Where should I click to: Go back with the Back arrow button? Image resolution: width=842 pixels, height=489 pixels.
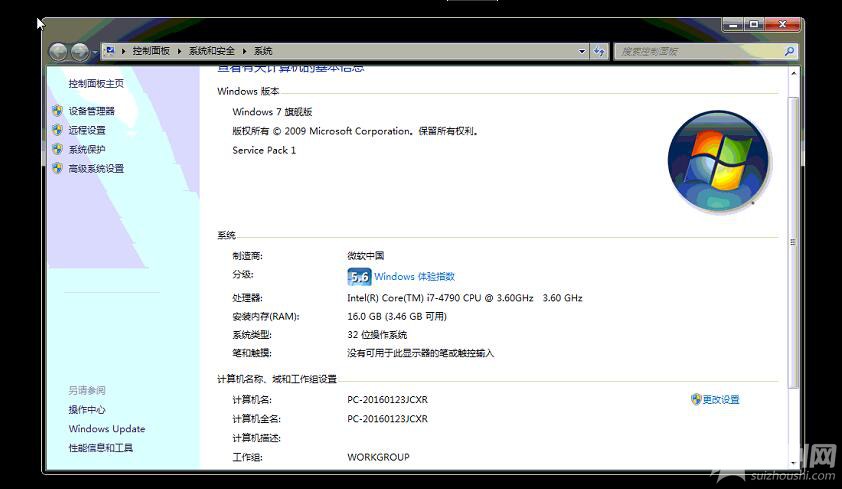(58, 52)
